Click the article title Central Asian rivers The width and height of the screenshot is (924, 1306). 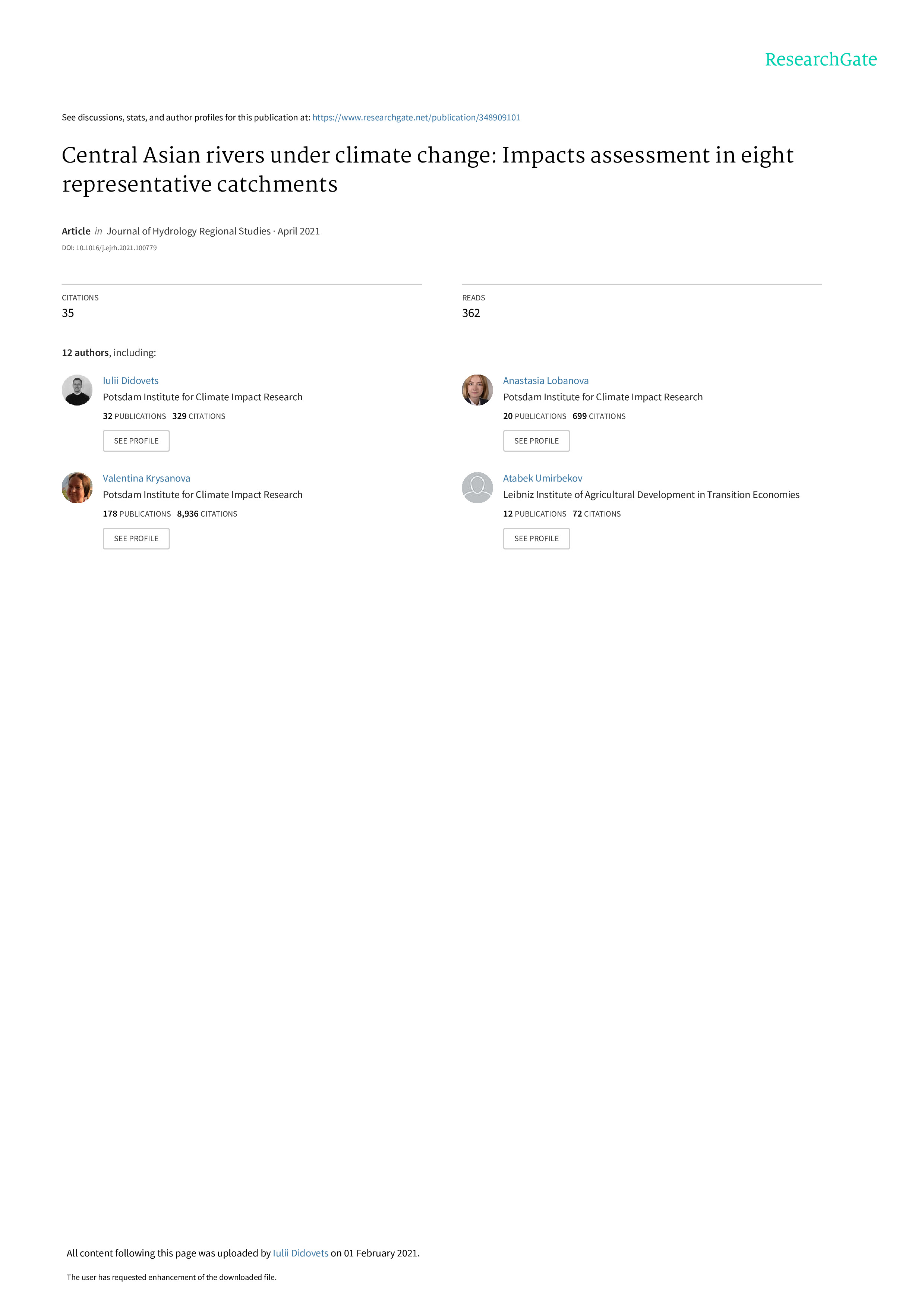tap(427, 170)
